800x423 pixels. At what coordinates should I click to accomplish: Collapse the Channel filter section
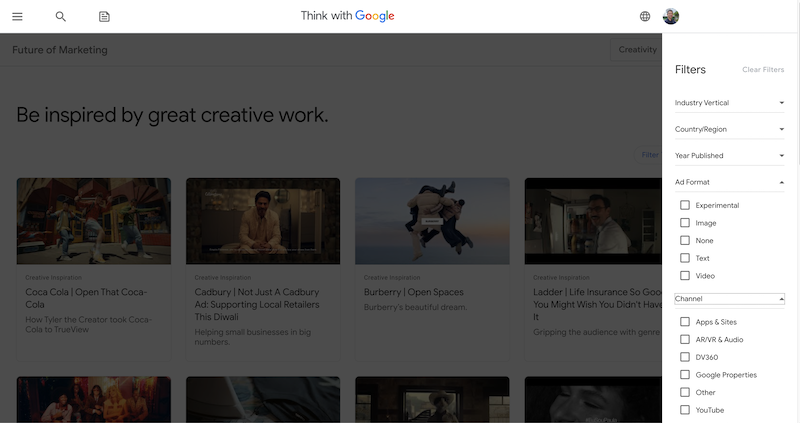coord(729,299)
